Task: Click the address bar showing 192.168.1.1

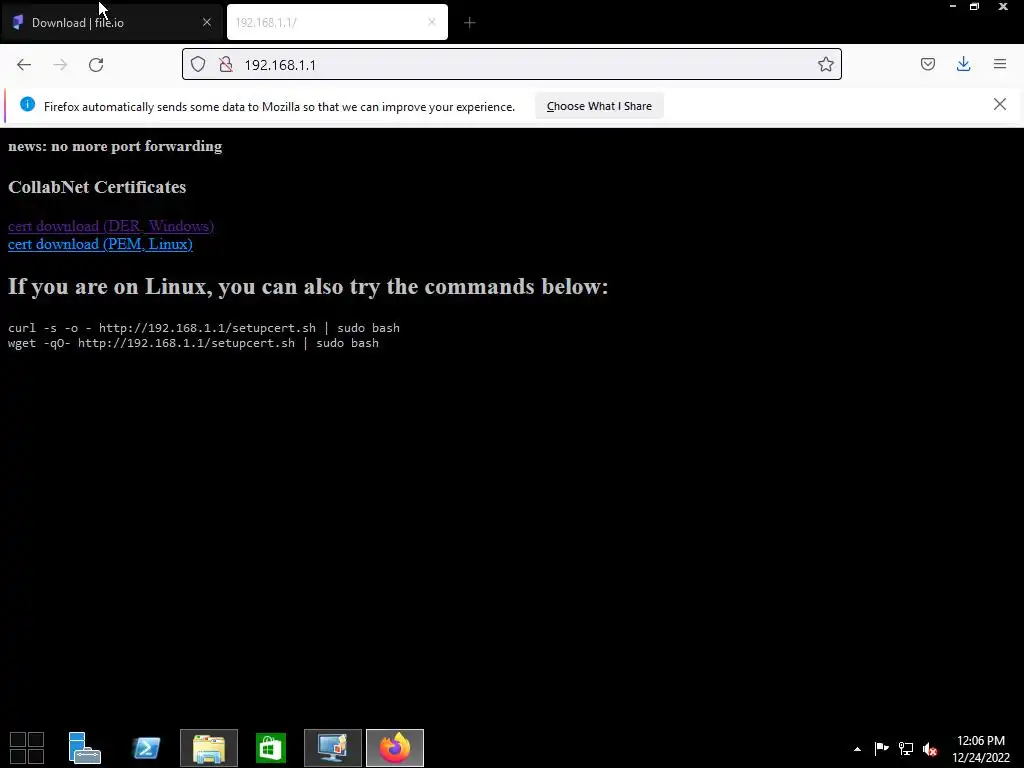Action: point(512,65)
